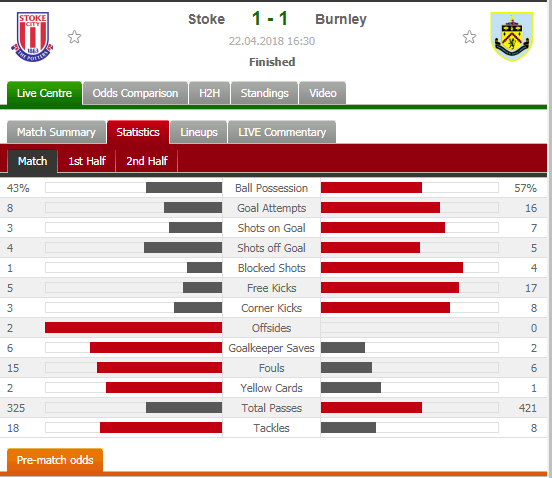Switch to the Lineups tab
This screenshot has width=552, height=478.
coord(199,132)
